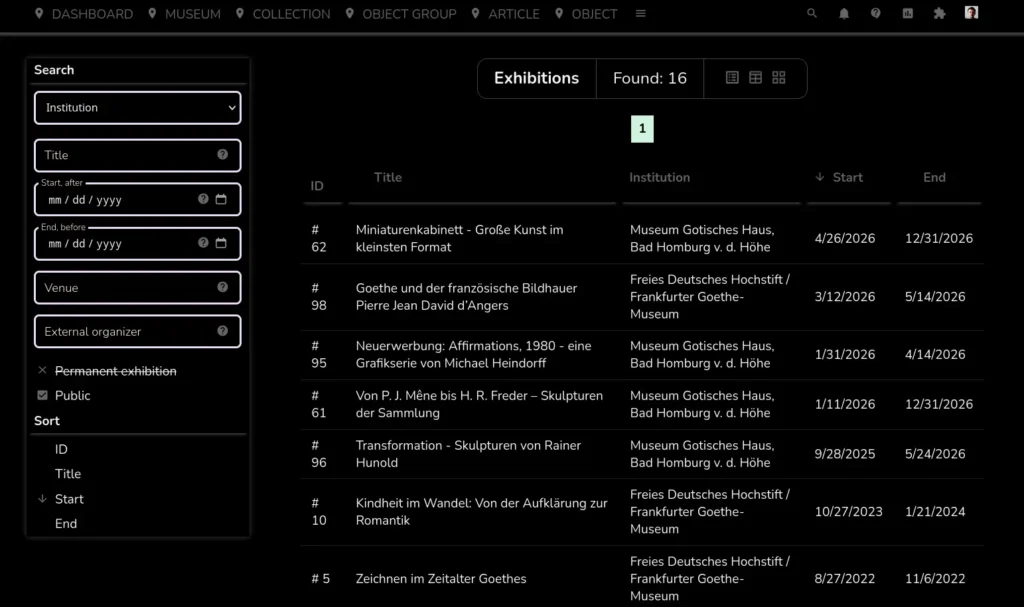1024x607 pixels.
Task: Open the puzzle piece plugins icon
Action: (x=939, y=13)
